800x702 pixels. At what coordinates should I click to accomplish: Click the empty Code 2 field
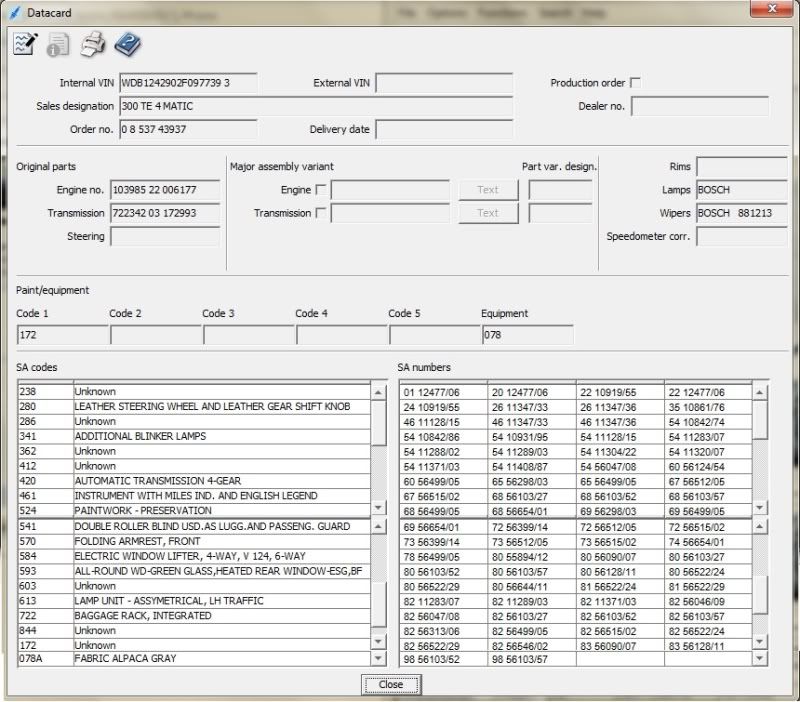click(156, 335)
